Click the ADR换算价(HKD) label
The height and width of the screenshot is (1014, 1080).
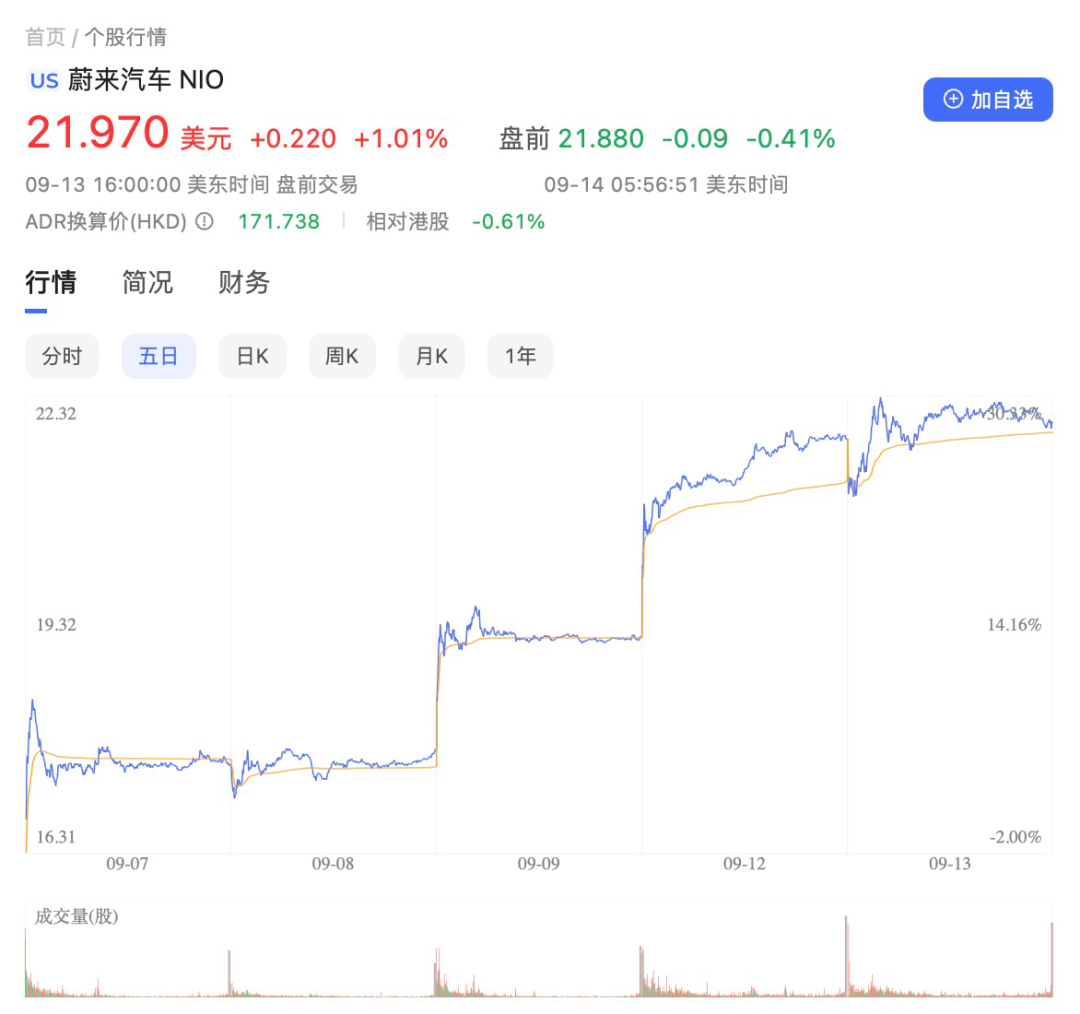pos(106,221)
